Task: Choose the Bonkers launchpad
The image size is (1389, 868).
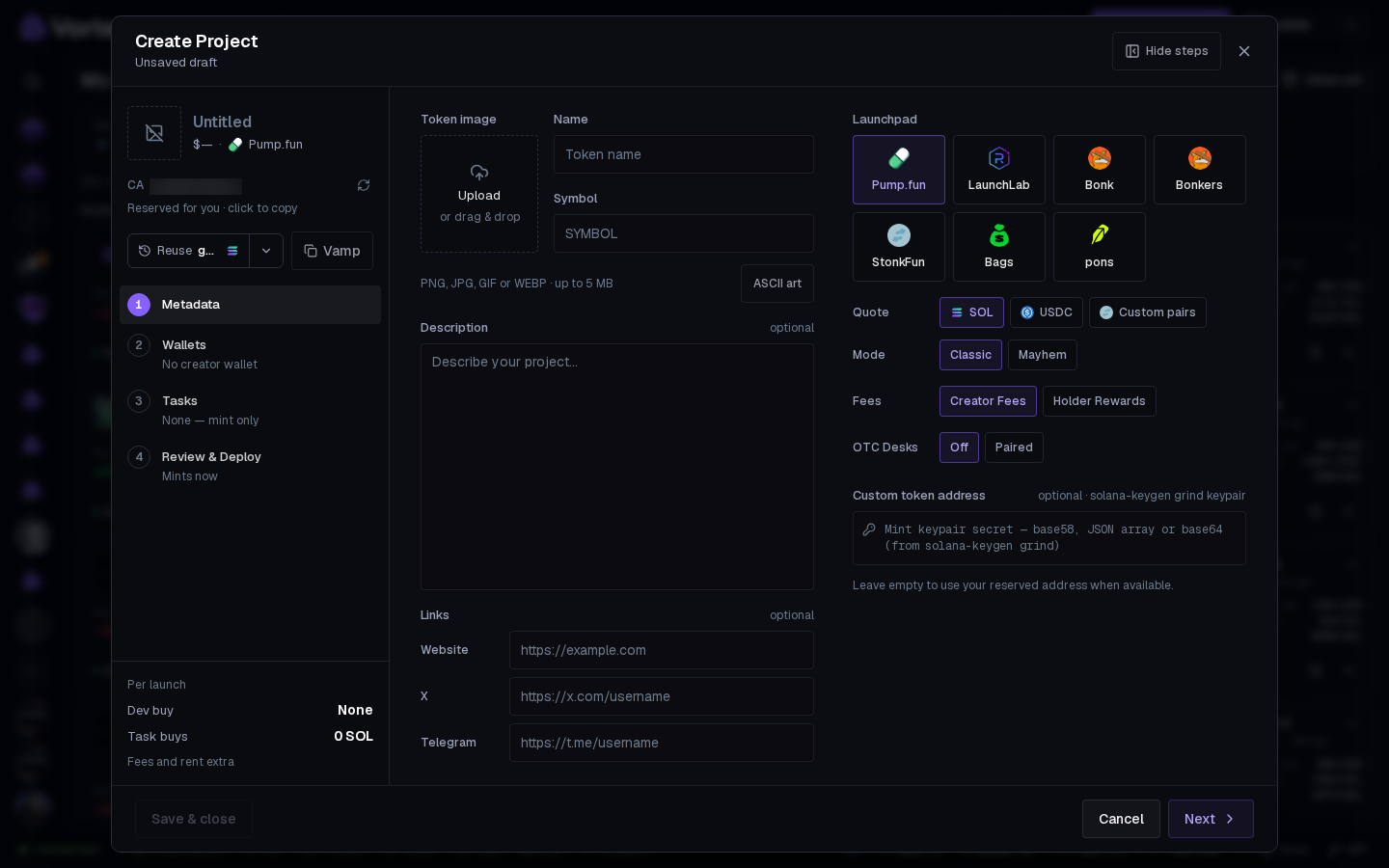Action: coord(1199,170)
